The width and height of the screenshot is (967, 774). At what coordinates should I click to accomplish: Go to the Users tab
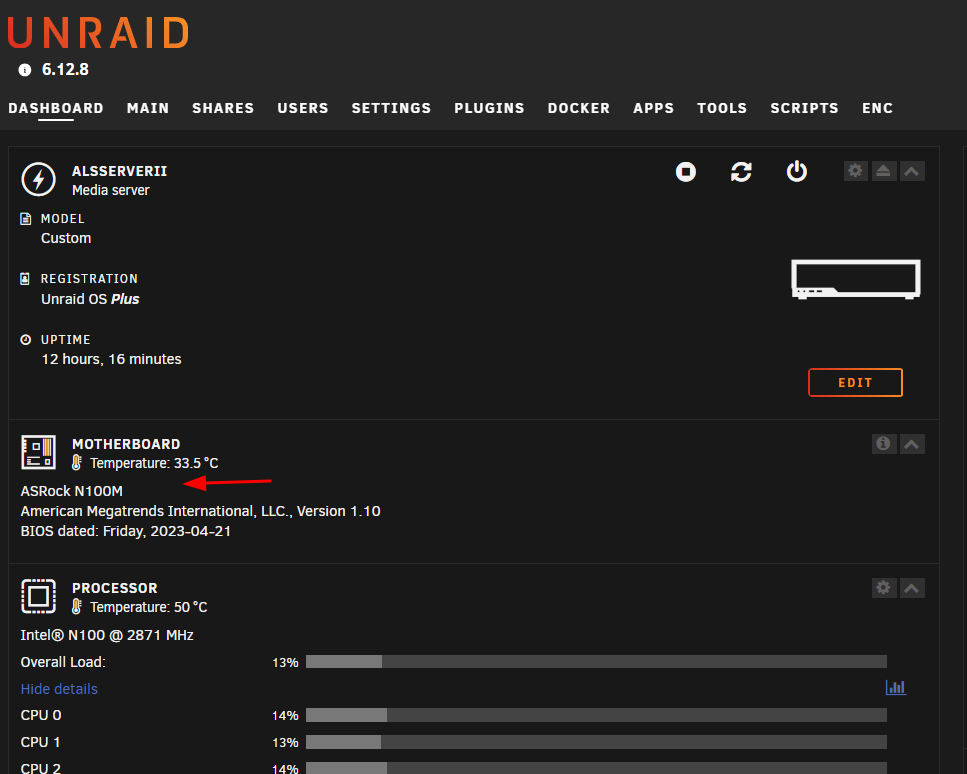(303, 109)
